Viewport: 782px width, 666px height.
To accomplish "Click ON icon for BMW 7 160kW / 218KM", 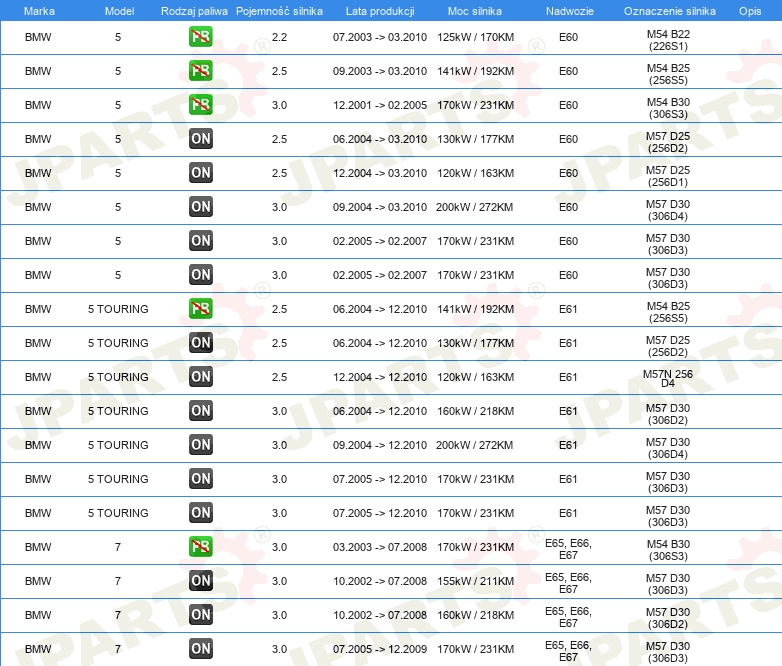I will coord(200,615).
